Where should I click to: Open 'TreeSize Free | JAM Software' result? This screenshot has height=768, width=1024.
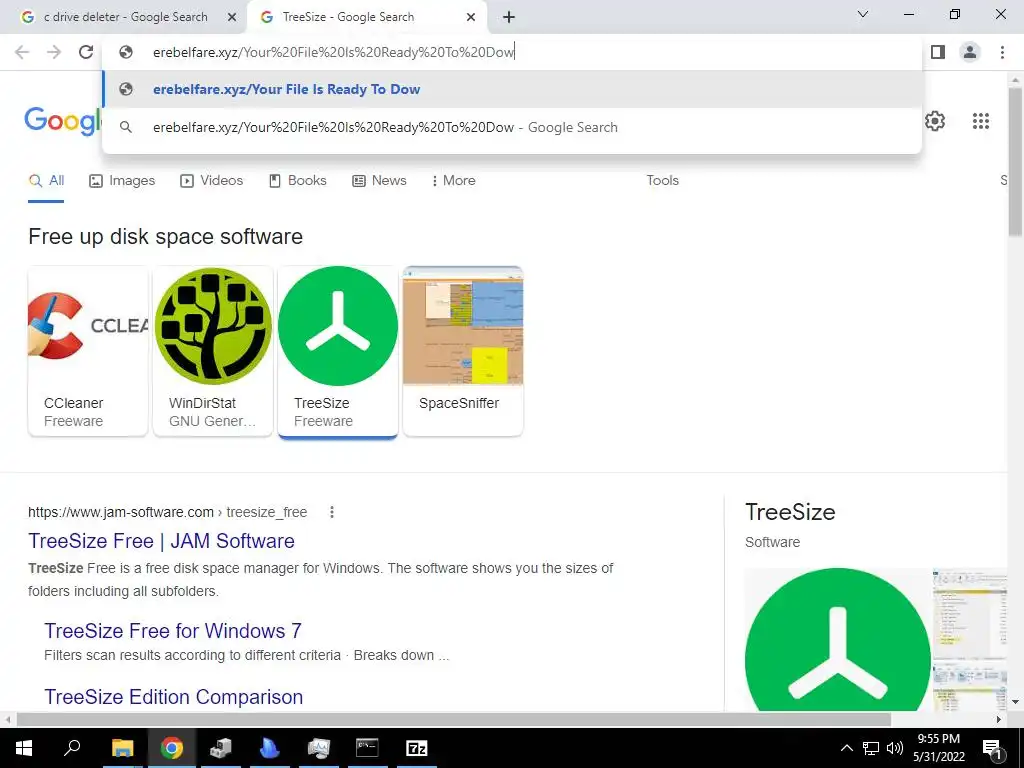[161, 541]
